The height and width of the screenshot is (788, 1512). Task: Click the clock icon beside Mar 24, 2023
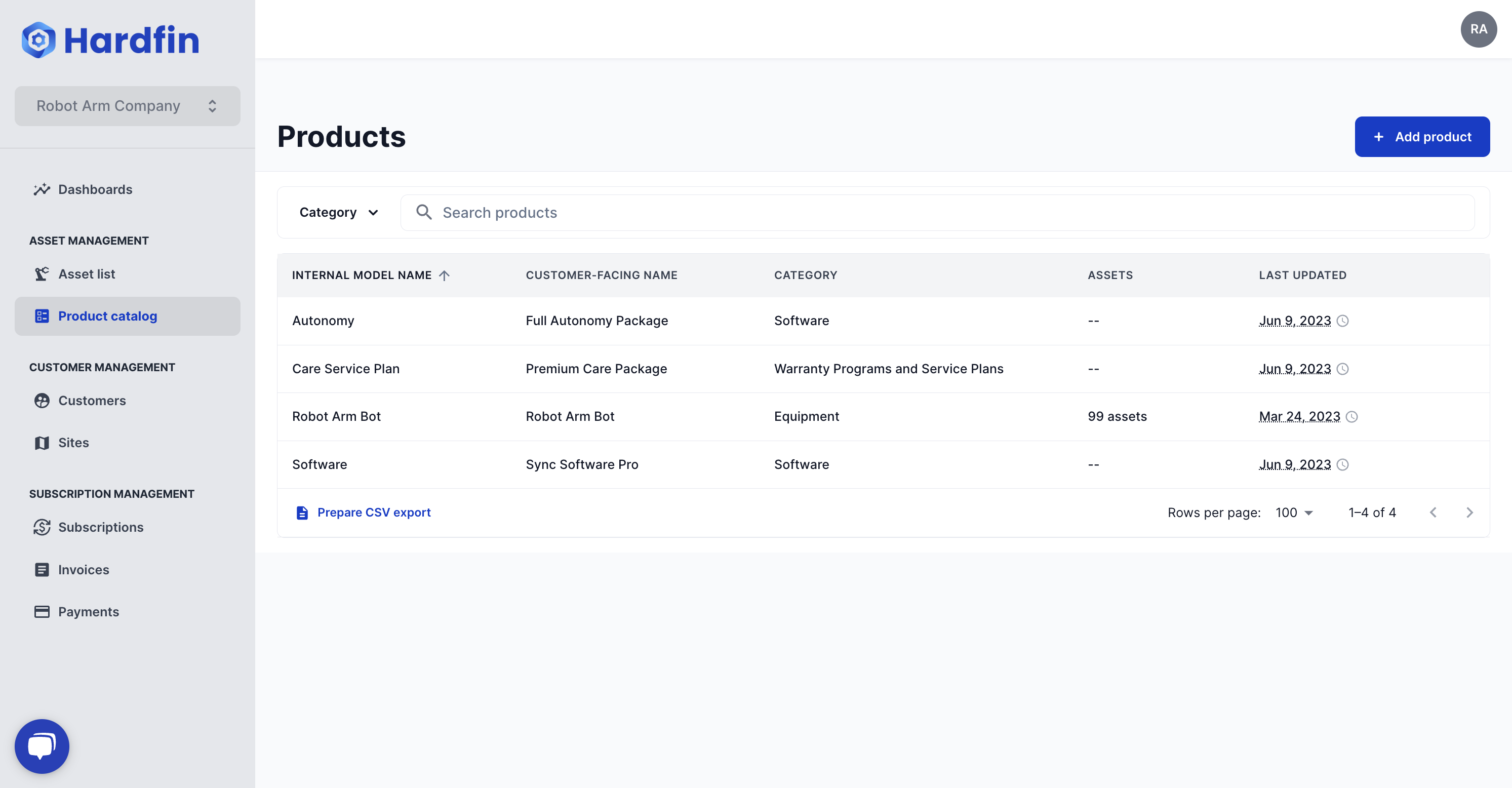point(1352,416)
